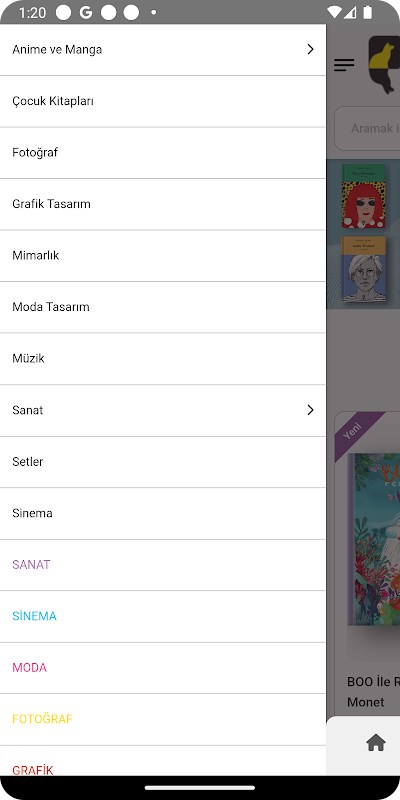Go to the Sinema category
This screenshot has height=800, width=400.
[163, 513]
